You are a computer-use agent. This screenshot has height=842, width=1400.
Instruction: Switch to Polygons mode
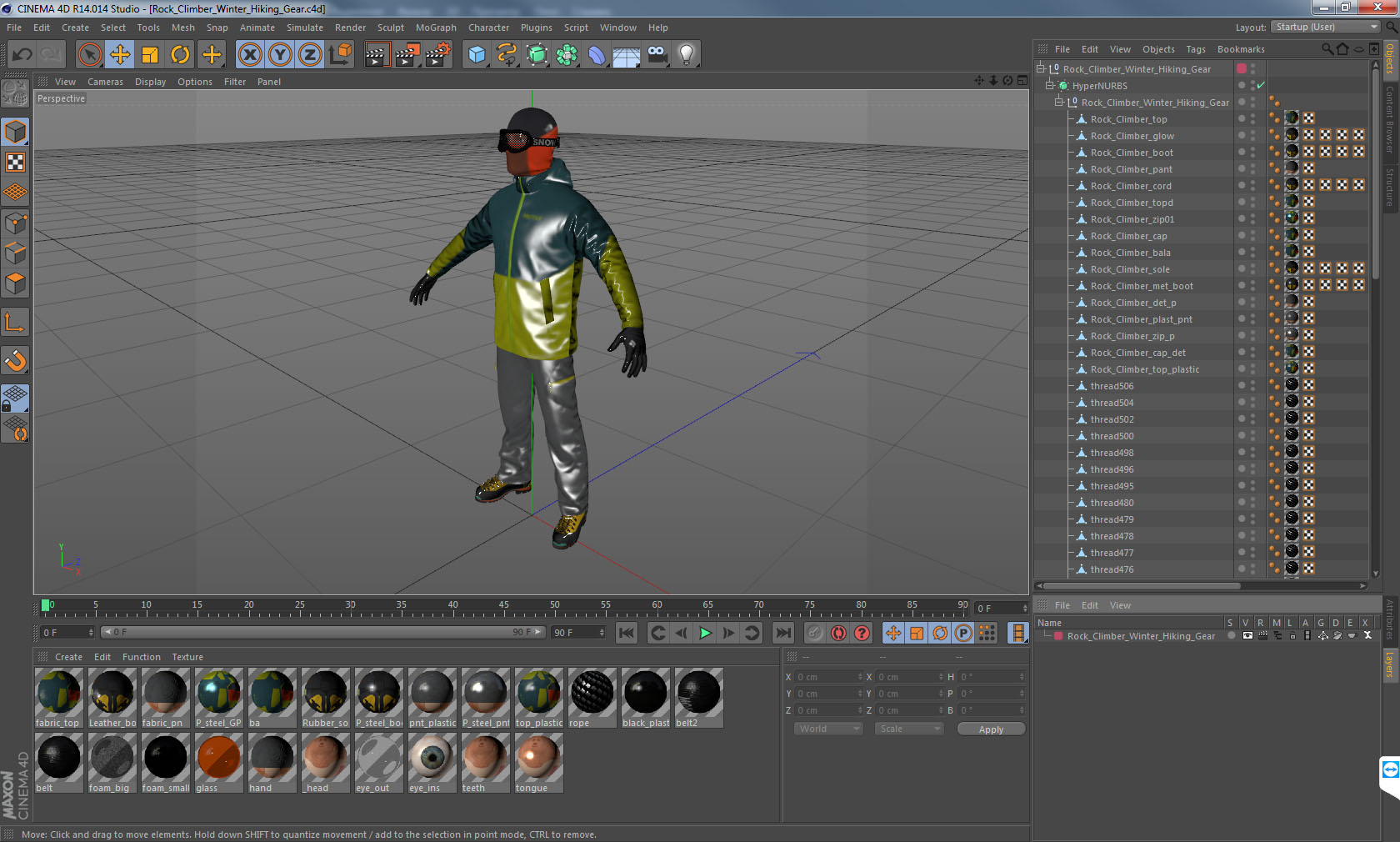tap(15, 283)
